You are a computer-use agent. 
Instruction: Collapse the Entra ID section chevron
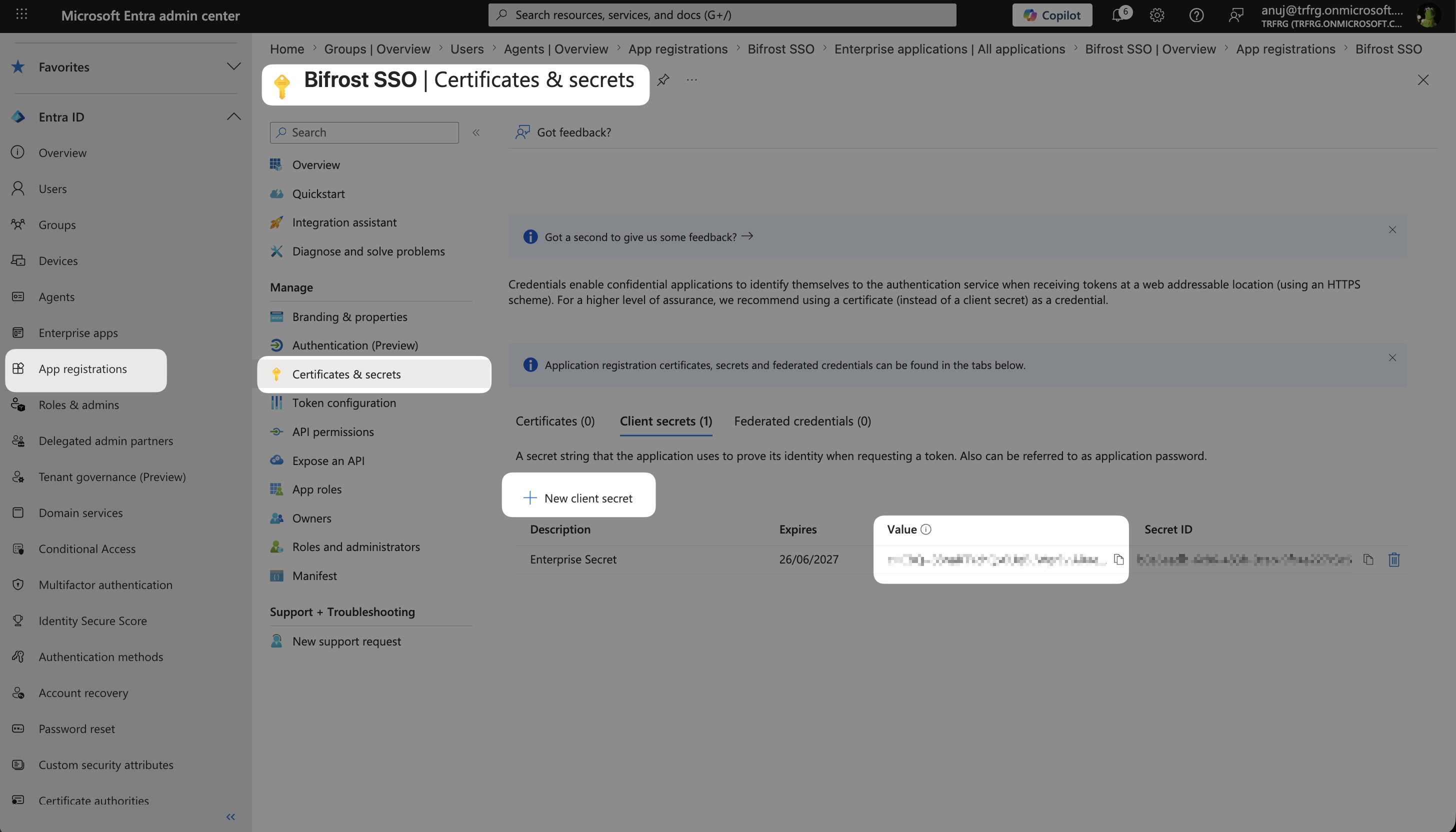233,116
